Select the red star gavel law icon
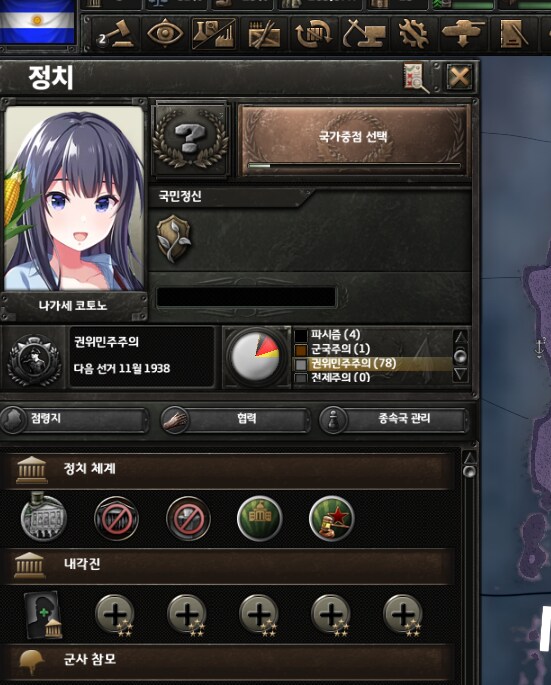This screenshot has width=551, height=685. [332, 519]
